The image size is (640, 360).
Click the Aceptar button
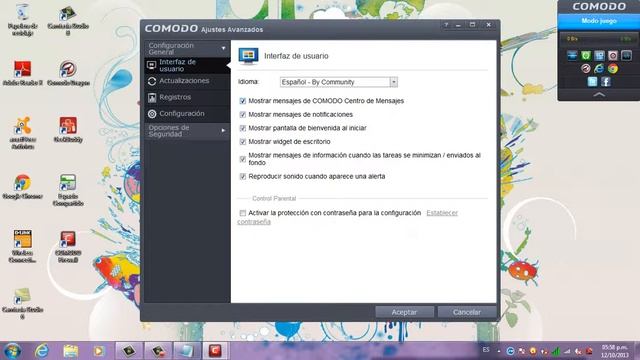[x=404, y=312]
